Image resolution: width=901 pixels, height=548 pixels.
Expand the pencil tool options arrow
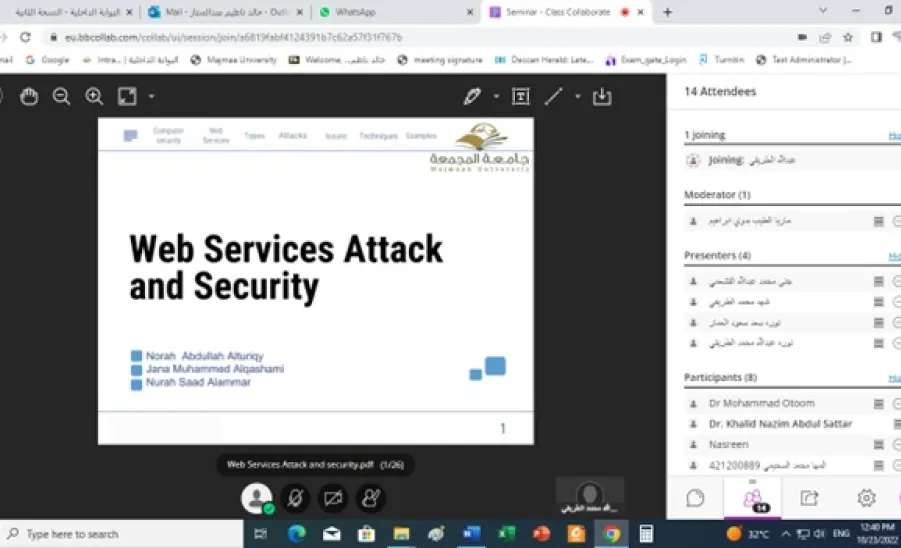tap(496, 97)
